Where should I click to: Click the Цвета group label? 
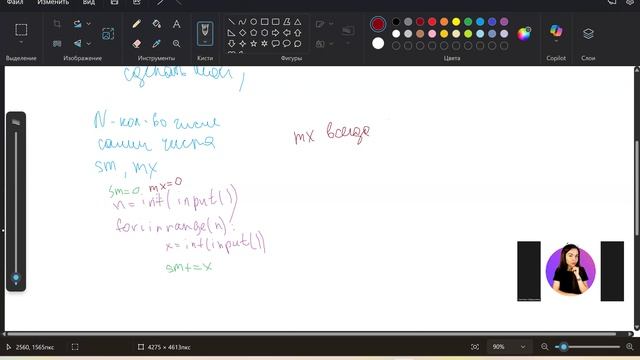tap(452, 58)
